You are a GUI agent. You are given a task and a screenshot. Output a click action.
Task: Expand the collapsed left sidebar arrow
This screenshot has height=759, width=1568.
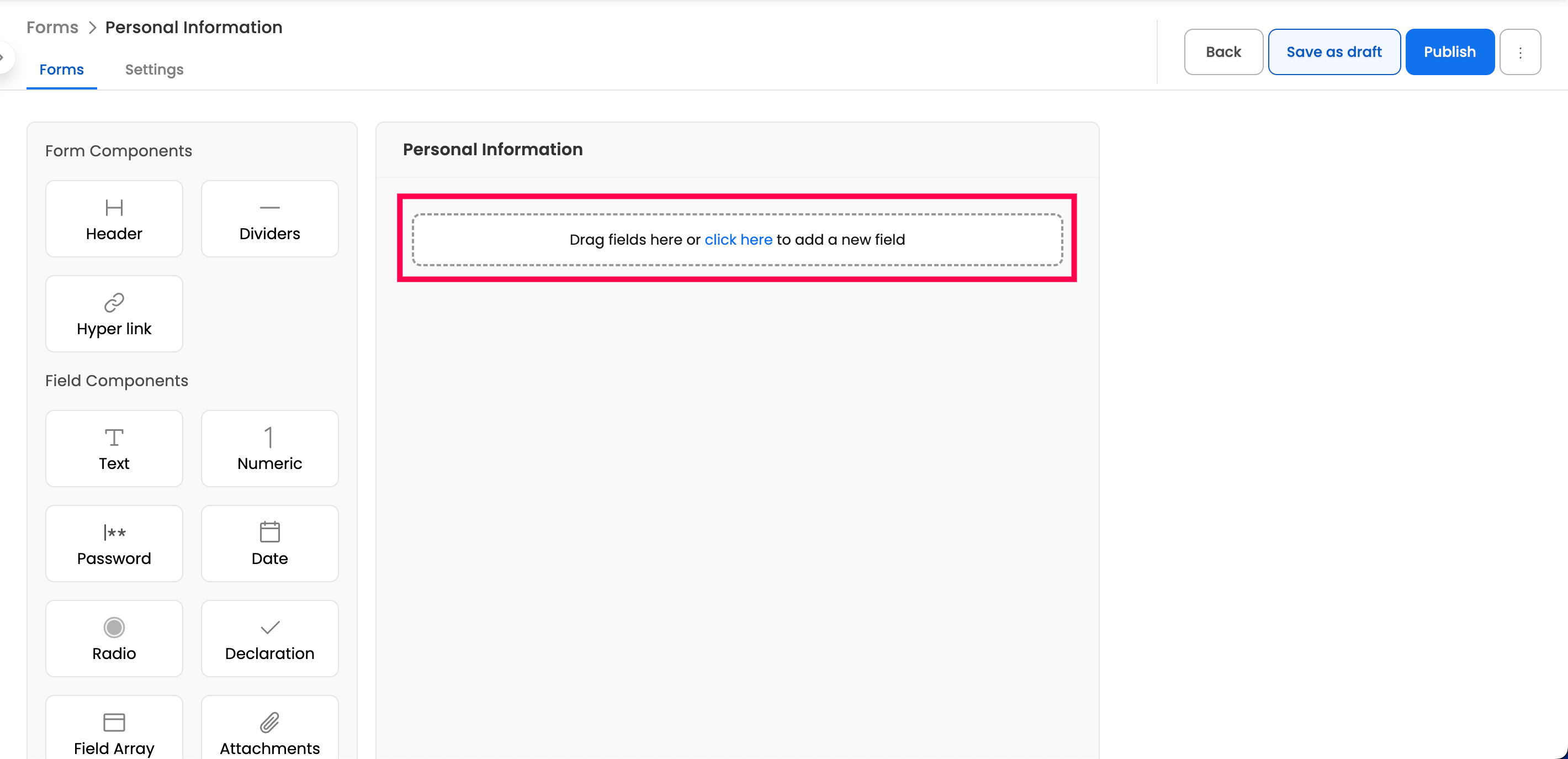point(3,57)
